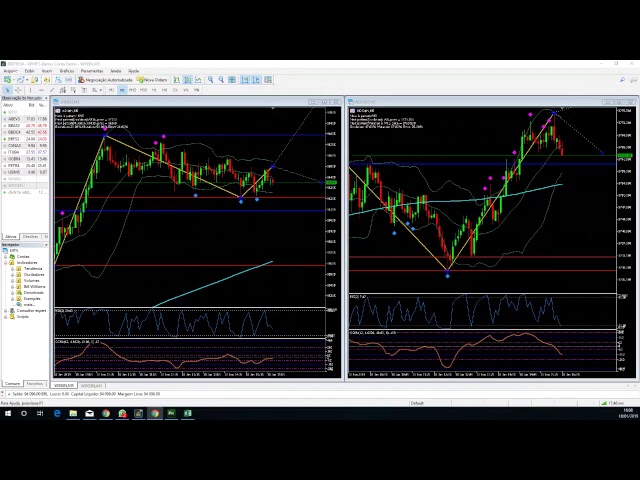Screen dimensions: 640x480
Task: Select the vertical line drawing tool
Action: tap(31, 90)
